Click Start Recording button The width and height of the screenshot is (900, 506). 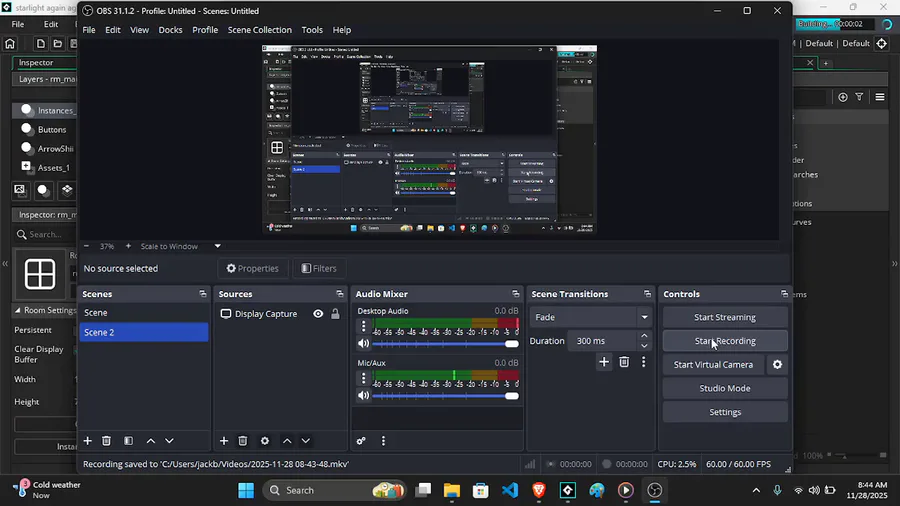tap(725, 341)
